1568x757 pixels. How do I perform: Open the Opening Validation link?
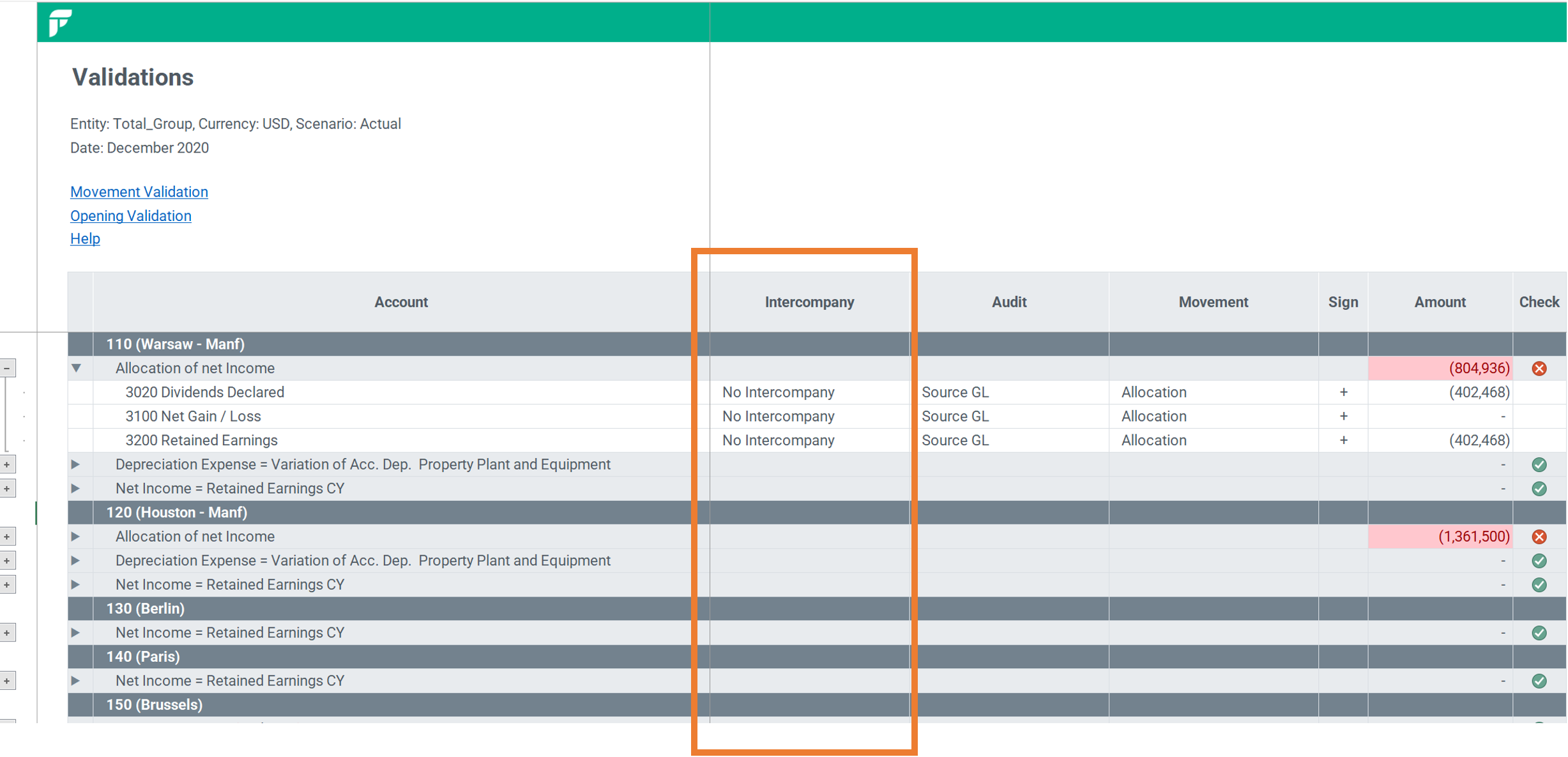(x=131, y=216)
